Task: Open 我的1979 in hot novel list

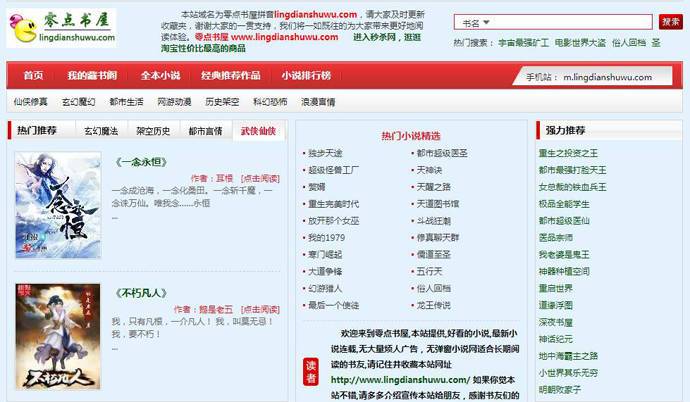Action: [x=326, y=237]
